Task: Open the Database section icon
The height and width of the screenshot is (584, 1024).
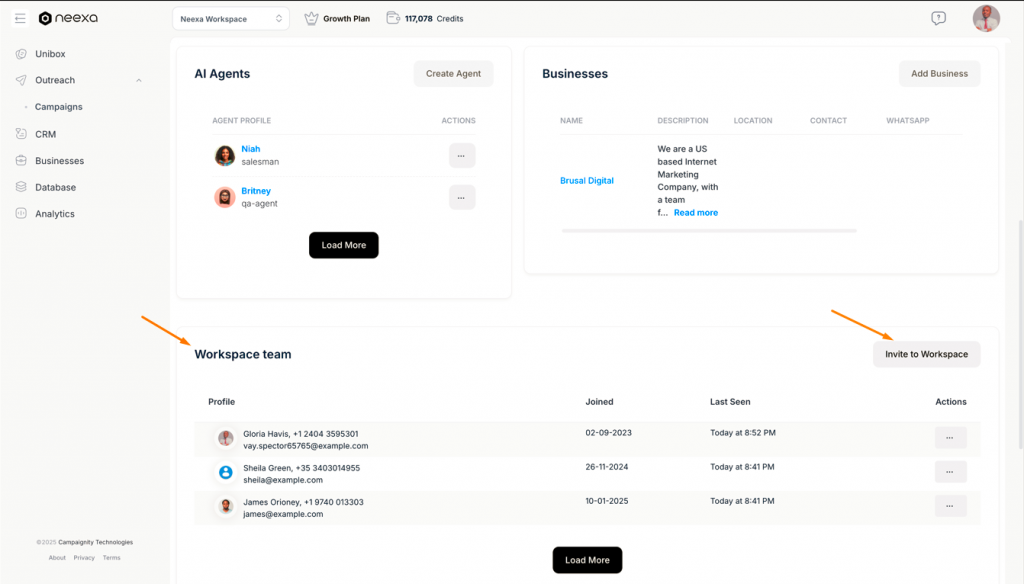Action: click(21, 187)
